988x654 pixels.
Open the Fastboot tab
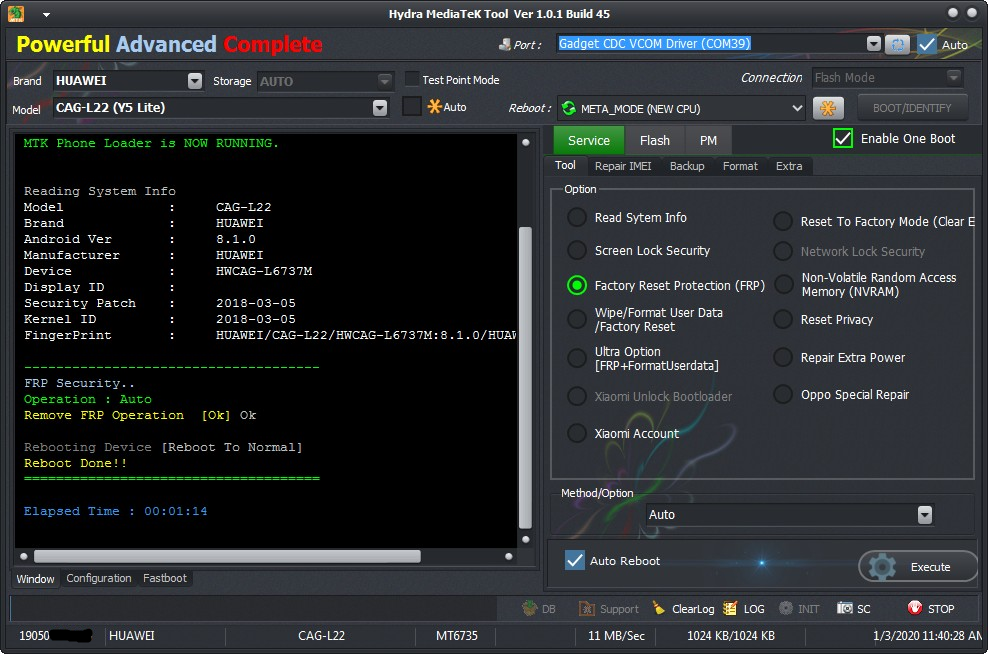(164, 578)
